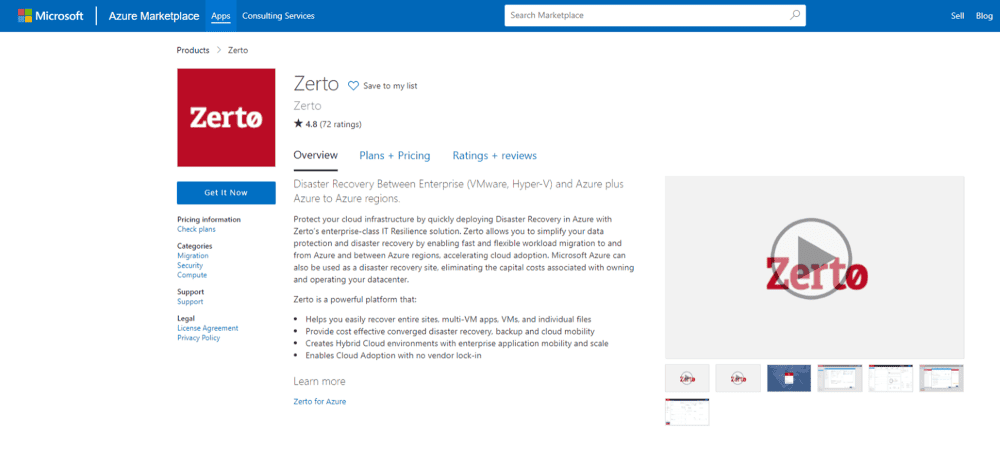Select the first video thumbnail
Screen dimensions: 1000x467
click(687, 378)
